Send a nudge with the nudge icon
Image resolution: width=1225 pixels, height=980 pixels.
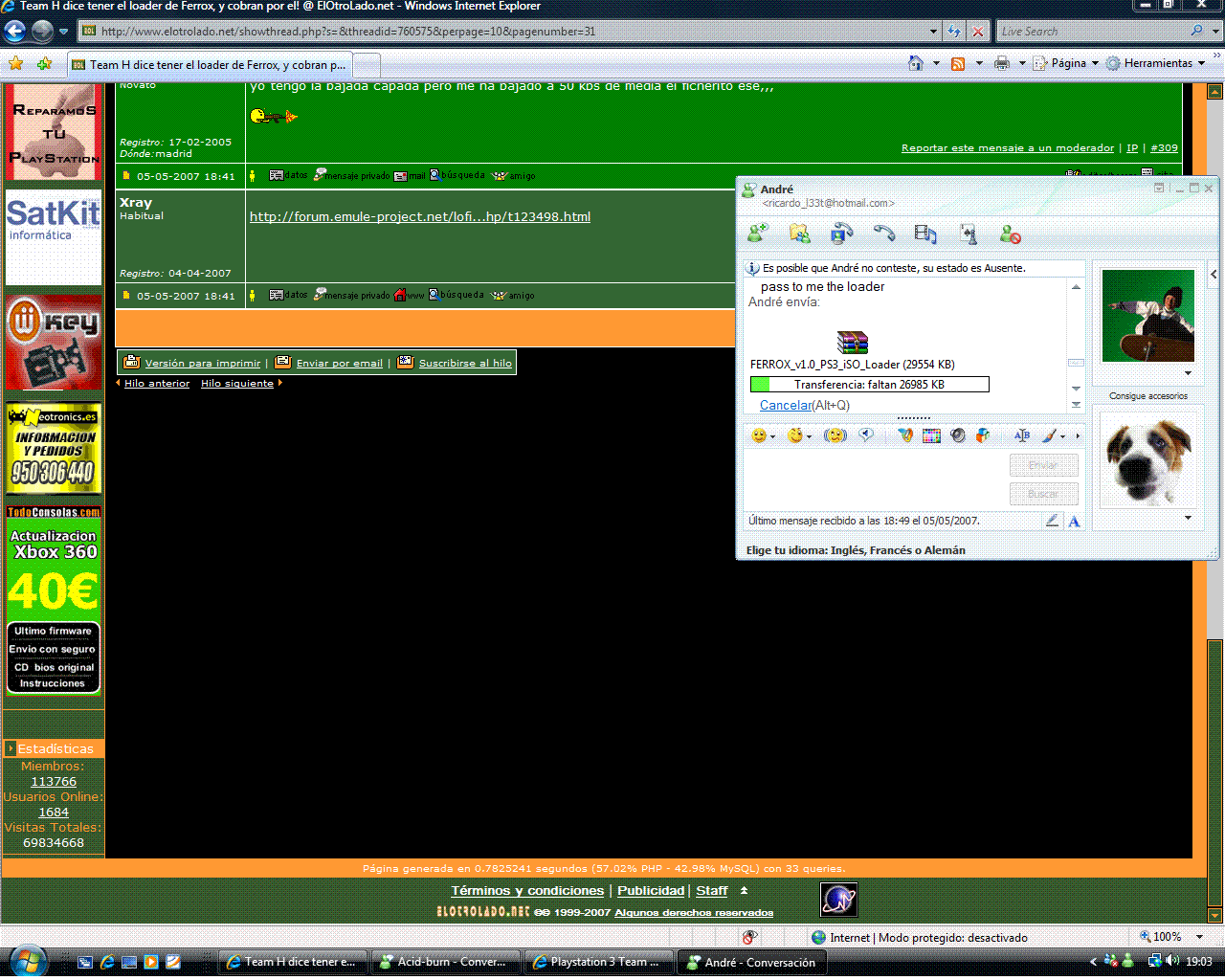[x=835, y=435]
